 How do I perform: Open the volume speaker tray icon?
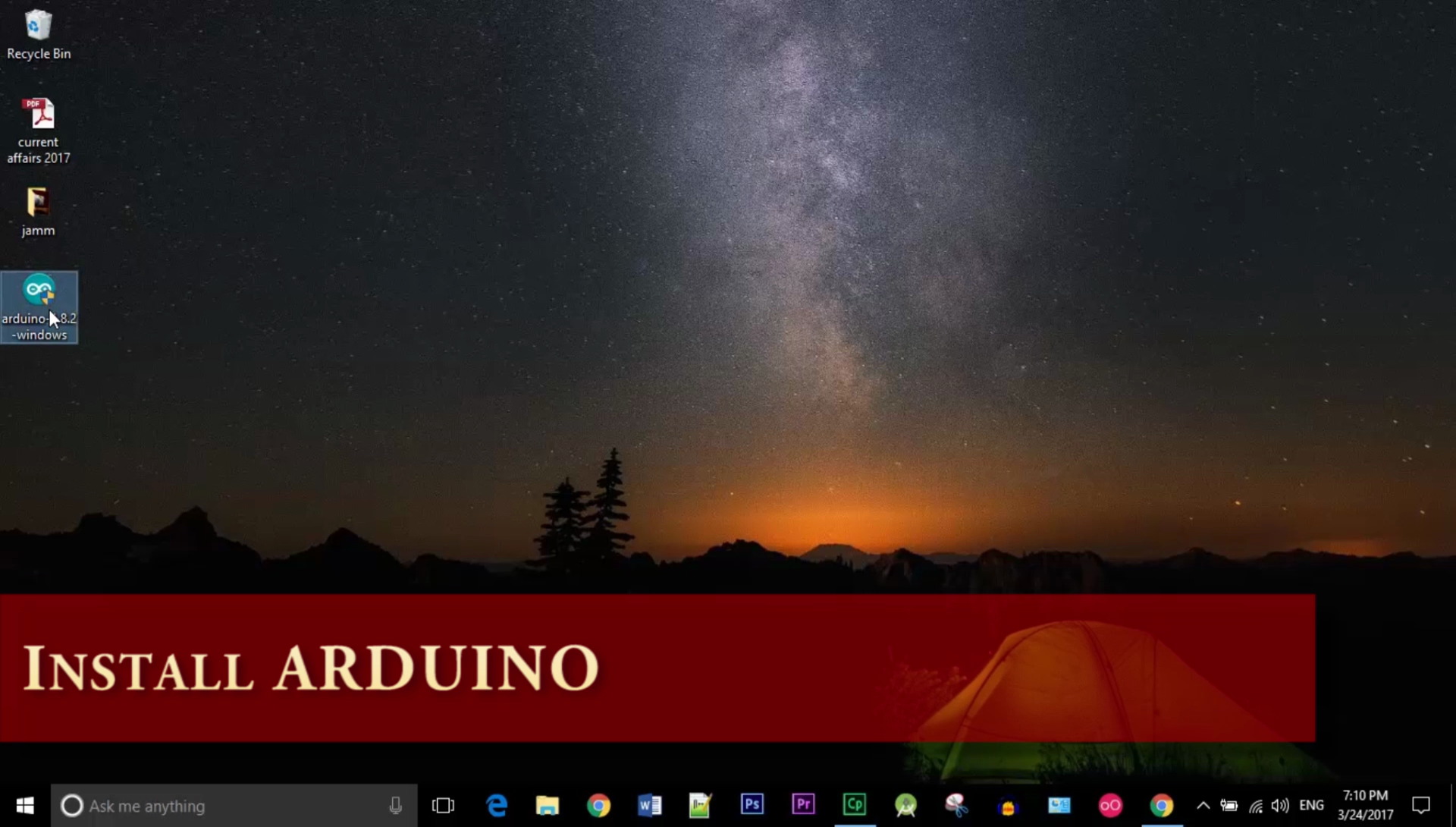[1280, 806]
